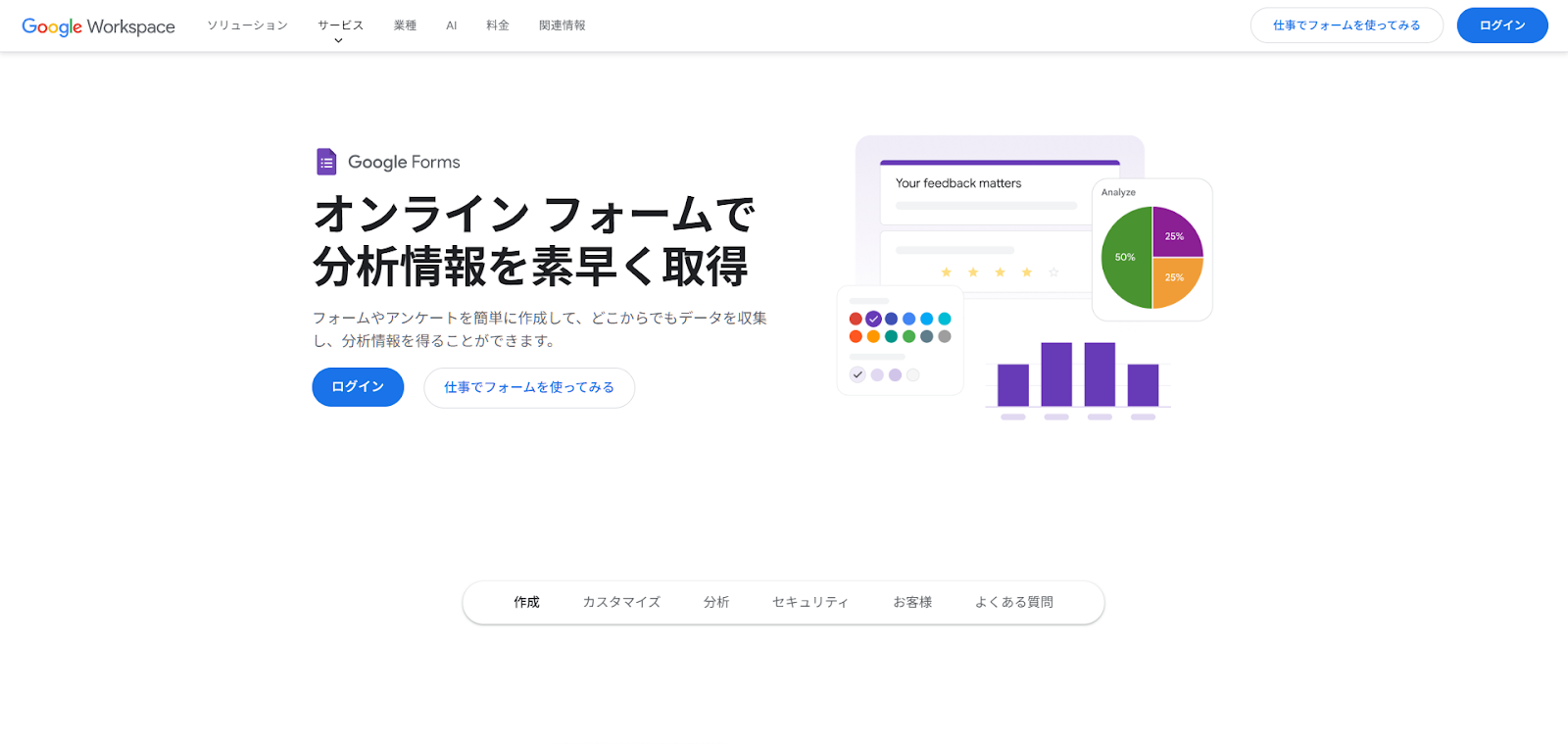Open the 関連情報 menu
The width and height of the screenshot is (1568, 744).
click(x=562, y=25)
